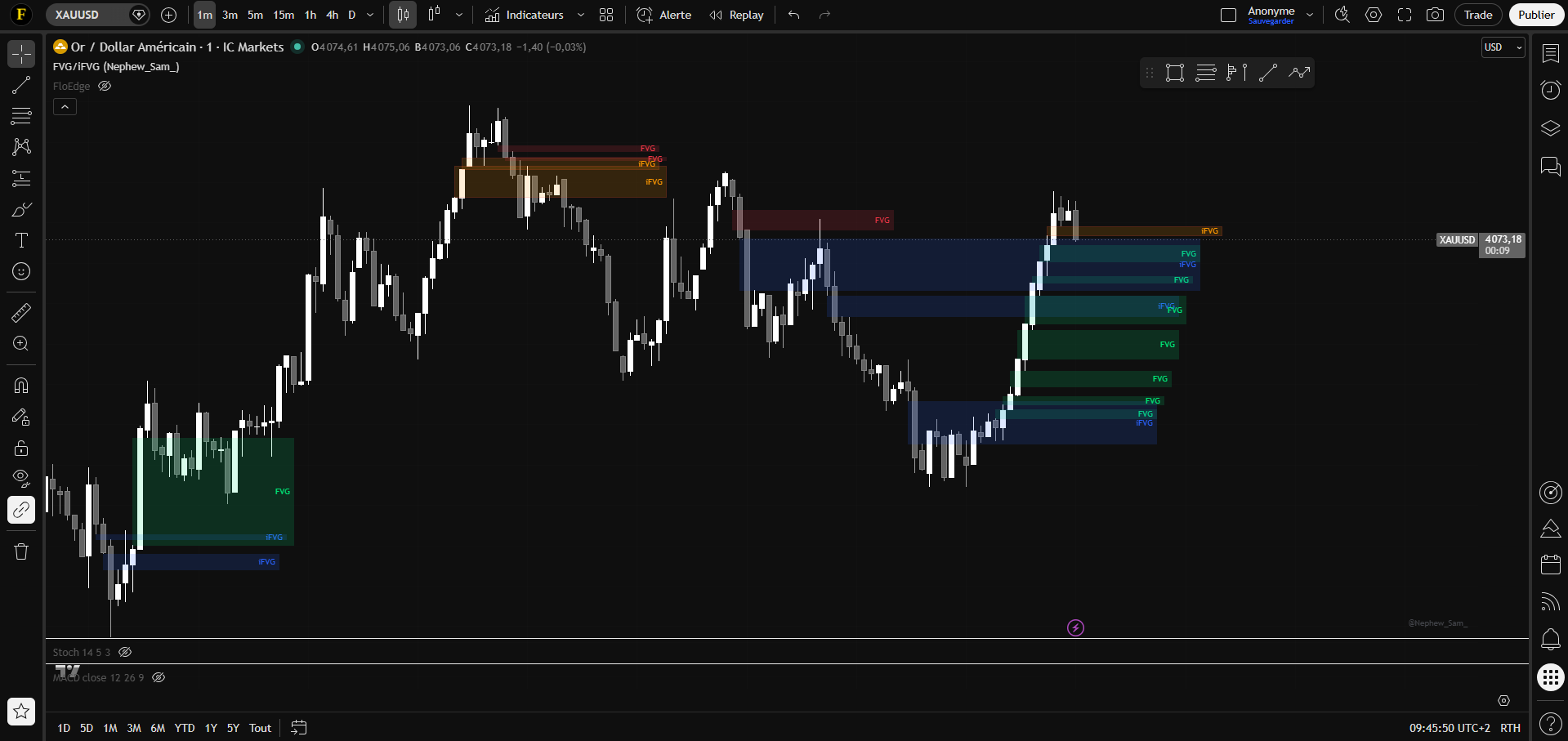Start bar Replay mode

[x=736, y=15]
